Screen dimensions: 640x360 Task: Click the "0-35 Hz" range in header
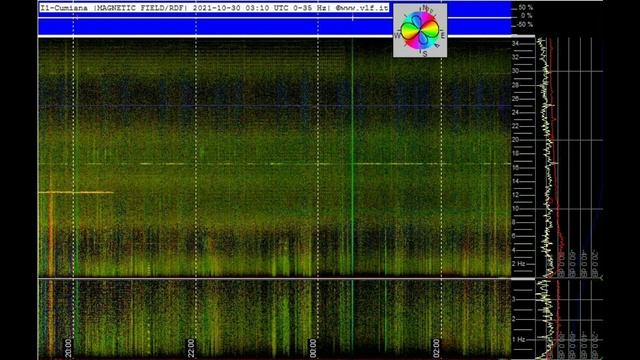pyautogui.click(x=311, y=8)
